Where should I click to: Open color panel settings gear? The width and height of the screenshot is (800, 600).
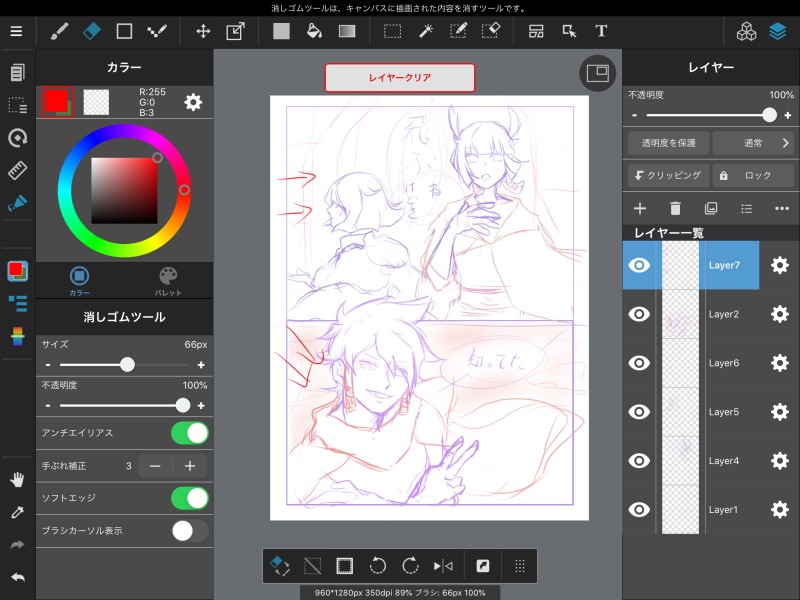(193, 103)
